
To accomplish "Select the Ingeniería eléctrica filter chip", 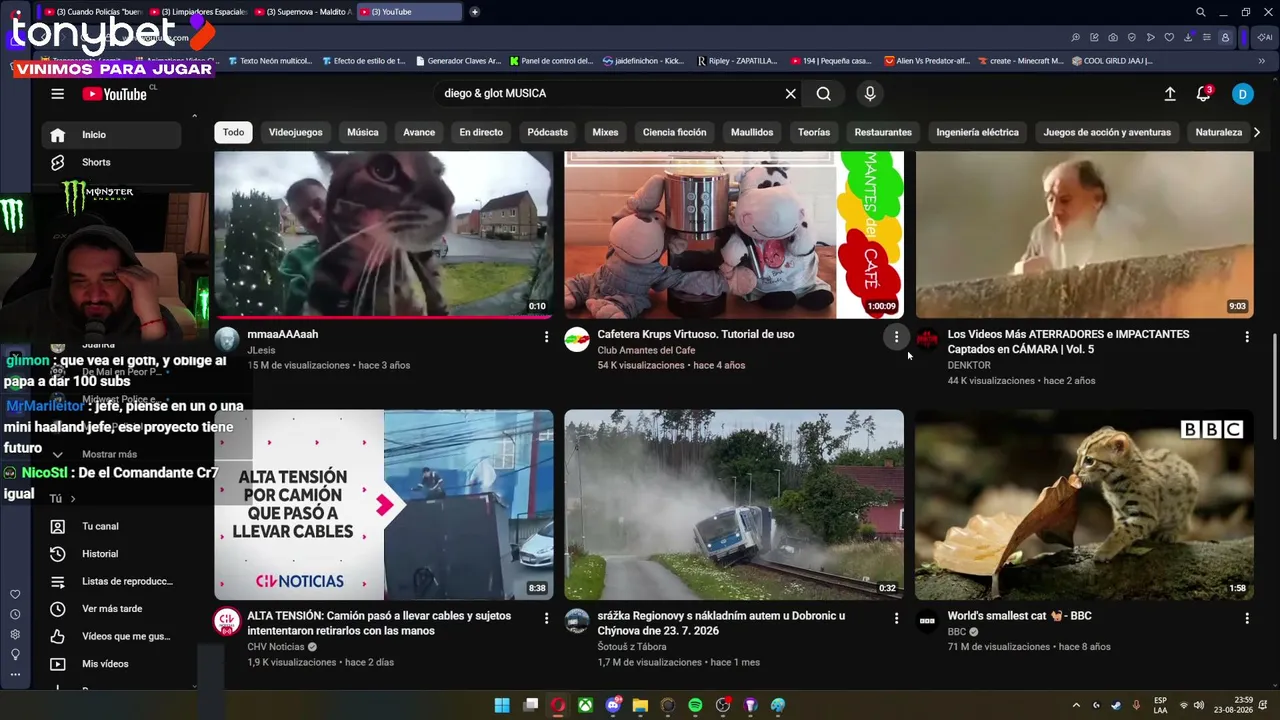I will tap(977, 132).
